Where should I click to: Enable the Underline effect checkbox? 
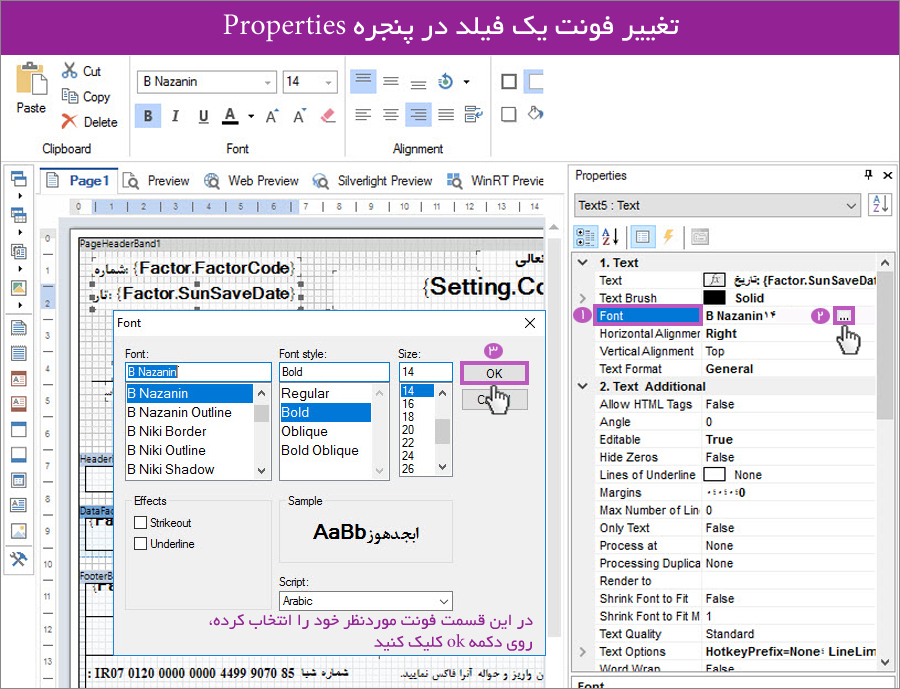(141, 544)
